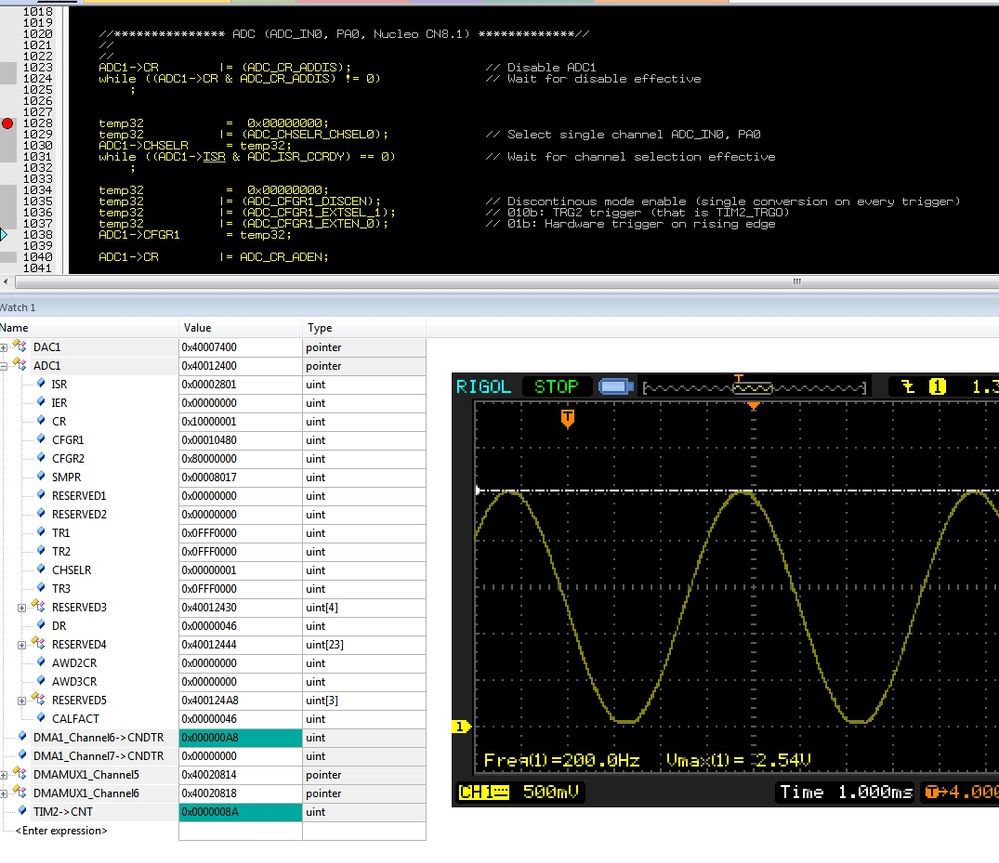Click the member icon beside TR3
This screenshot has width=999, height=863.
pyautogui.click(x=41, y=588)
